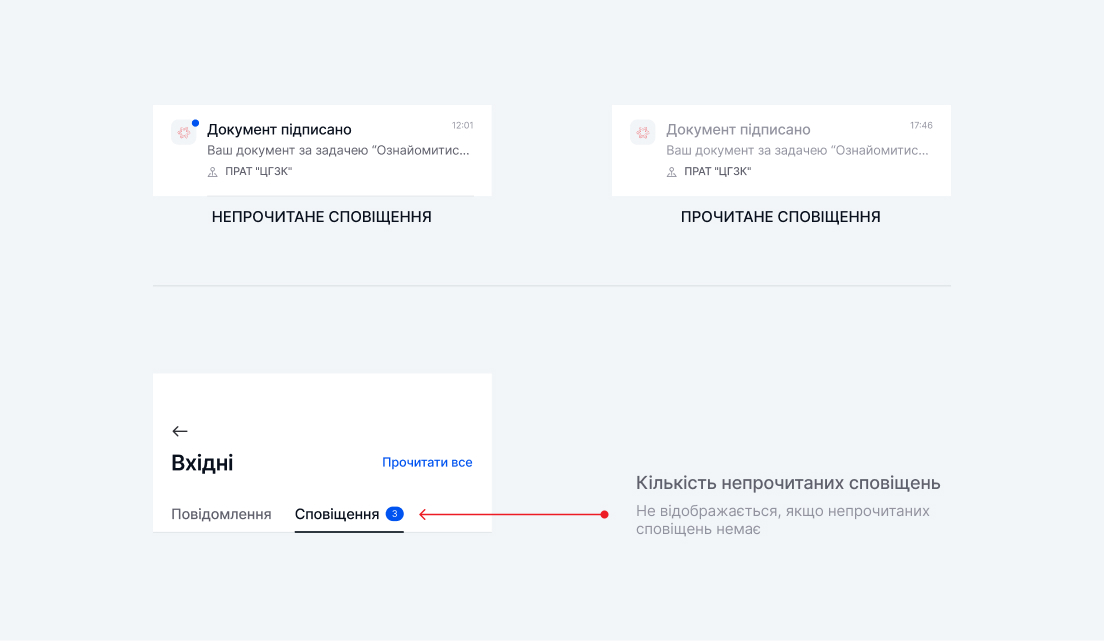The image size is (1104, 641).
Task: Click the company icon beside ПРАТ "ЦГЗК" in the unread notification
Action: point(212,172)
